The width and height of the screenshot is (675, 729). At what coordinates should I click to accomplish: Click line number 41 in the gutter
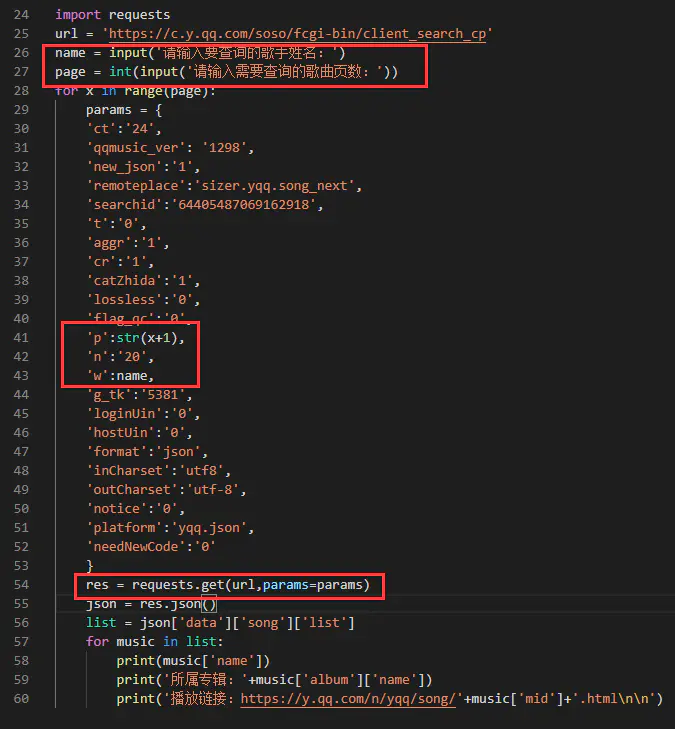pos(21,338)
